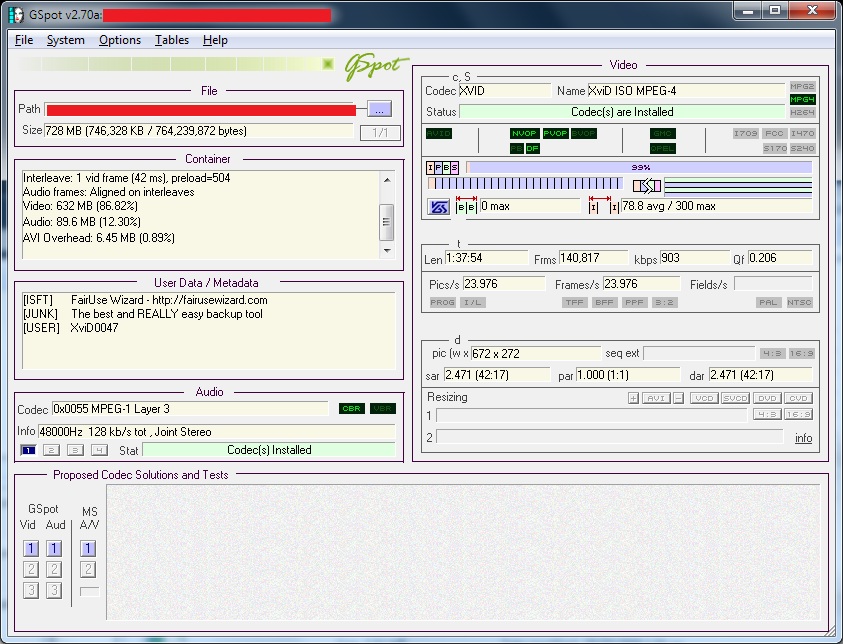Screen dimensions: 843x644
Task: Click the I470 colorimetry badge
Action: 803,133
